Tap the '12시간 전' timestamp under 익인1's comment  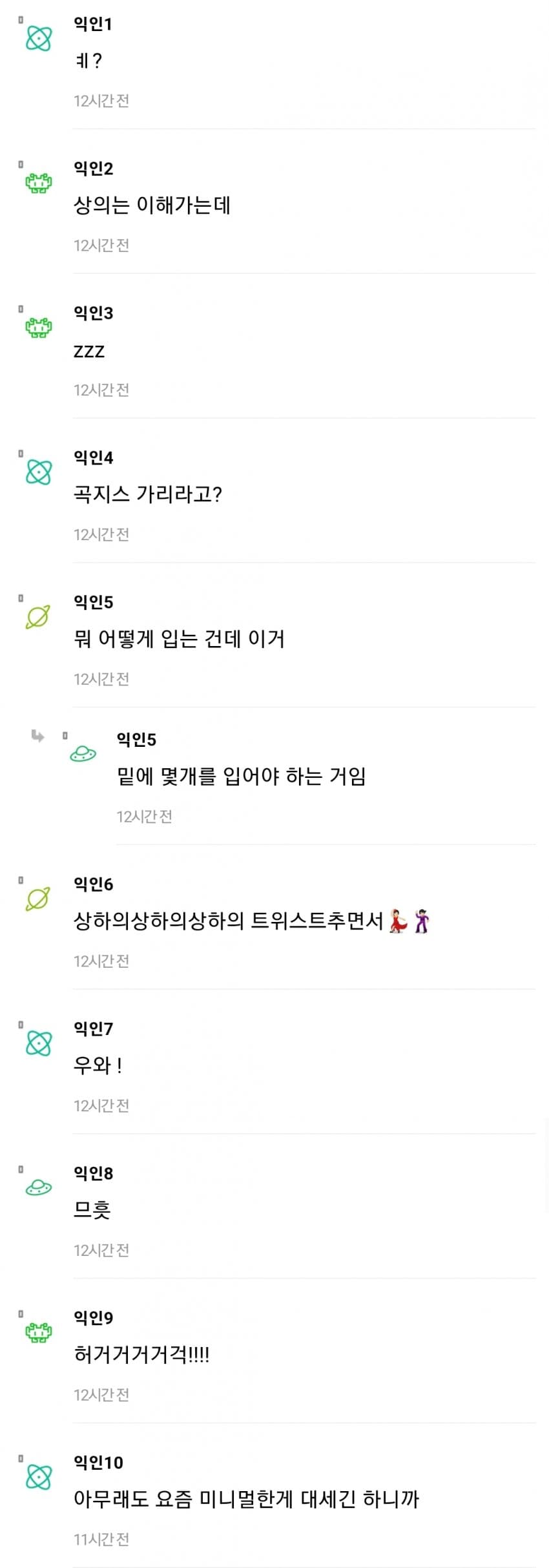point(101,101)
